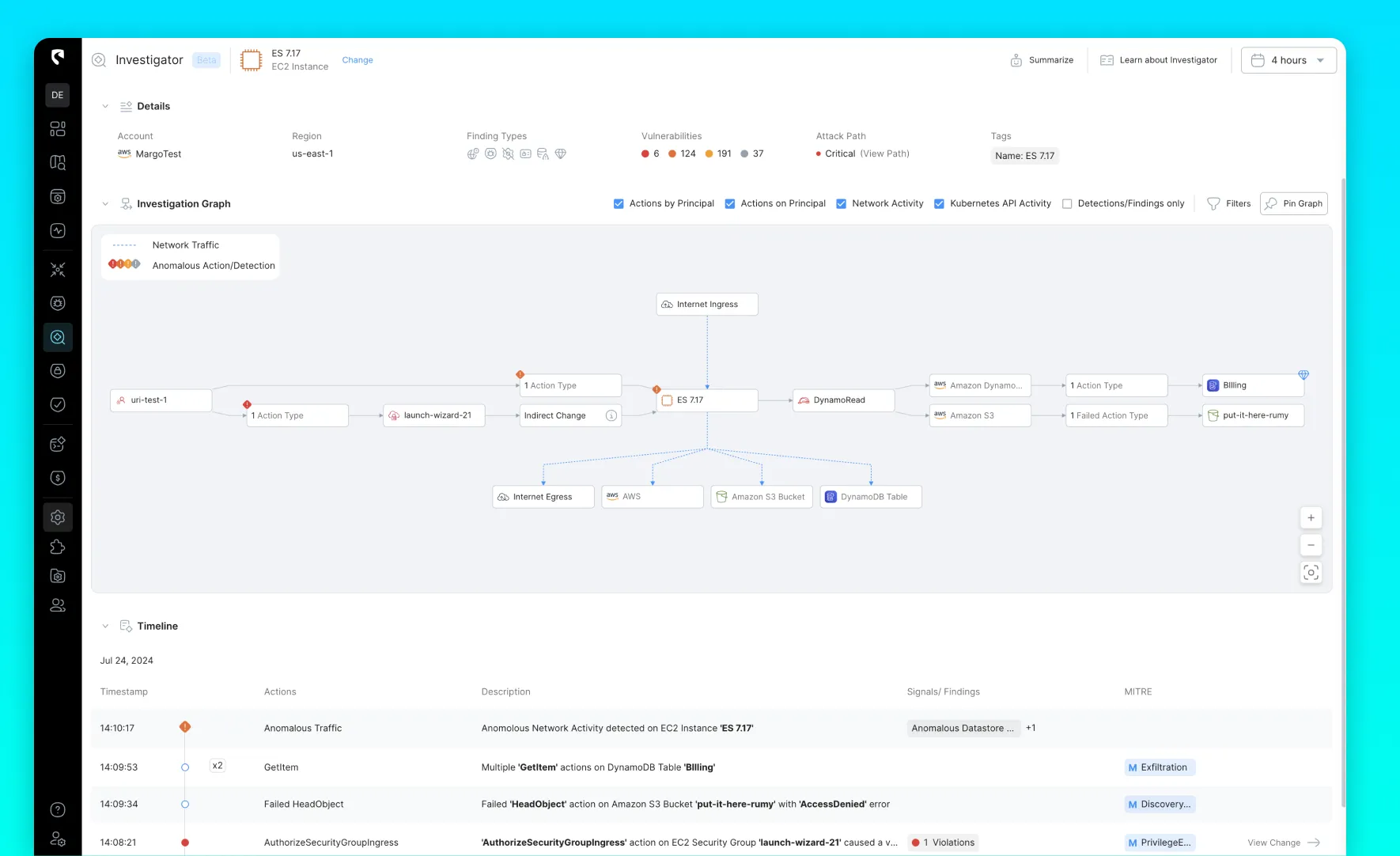Open the Filters button
The width and height of the screenshot is (1400, 856).
pyautogui.click(x=1229, y=203)
